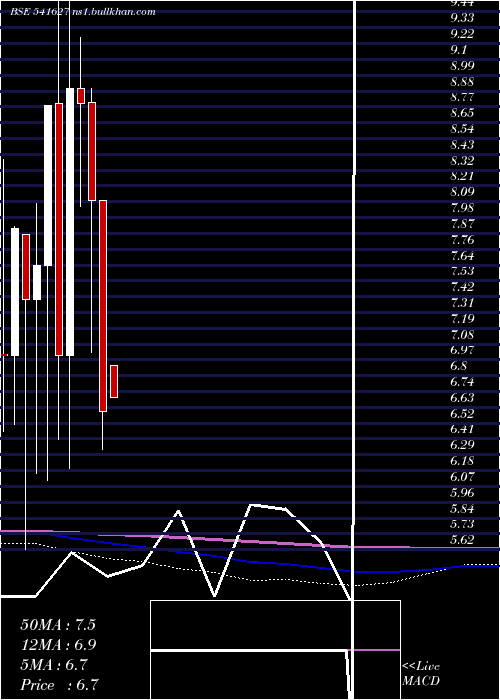Viewport: 500px width, 700px height.
Task: Select the 7.87 price axis label
Action: pyautogui.click(x=462, y=224)
